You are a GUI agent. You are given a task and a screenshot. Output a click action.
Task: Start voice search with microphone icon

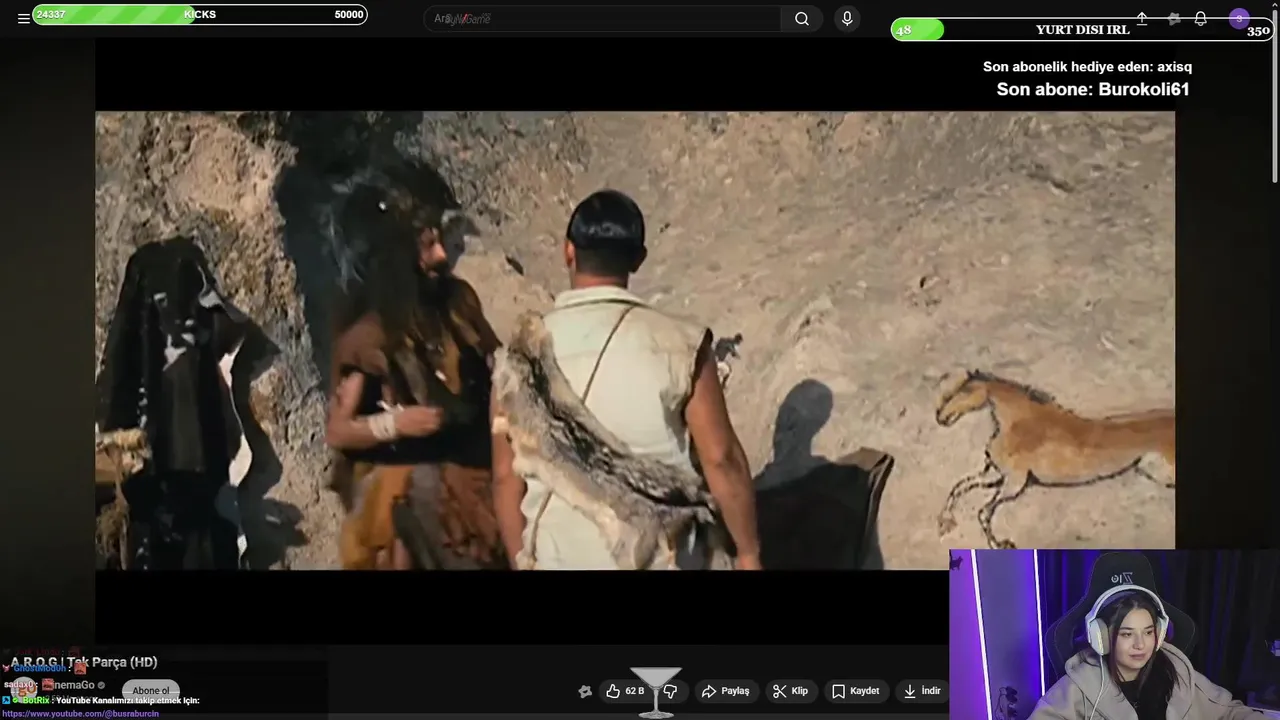(x=847, y=18)
